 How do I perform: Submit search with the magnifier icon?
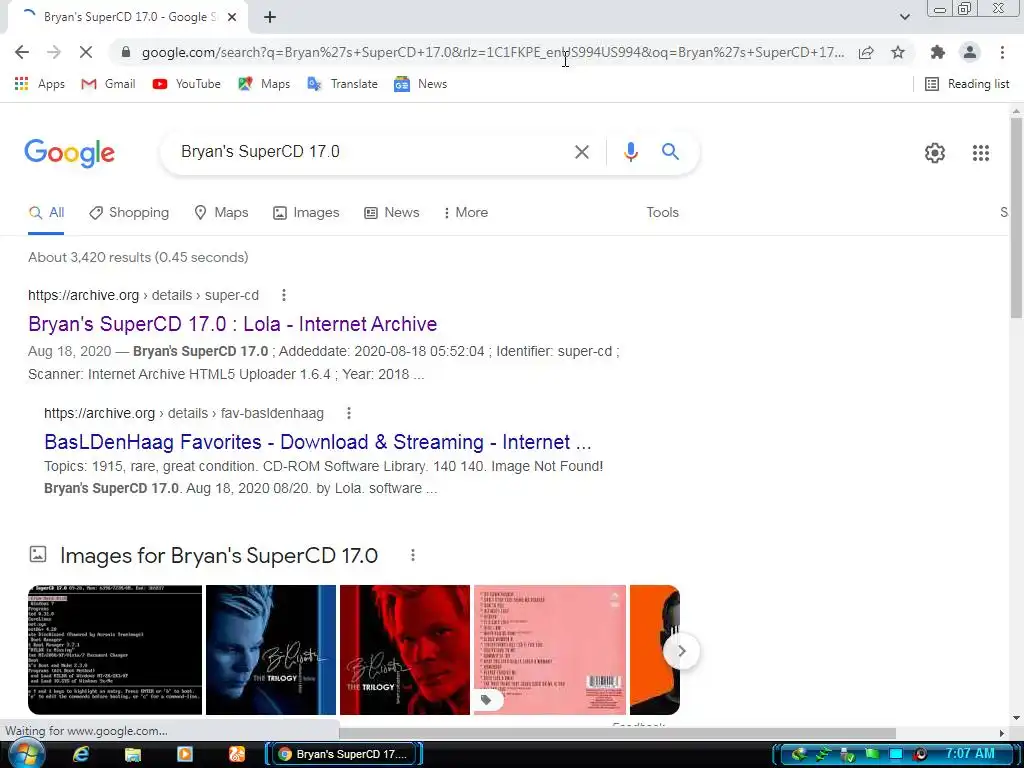coord(670,152)
